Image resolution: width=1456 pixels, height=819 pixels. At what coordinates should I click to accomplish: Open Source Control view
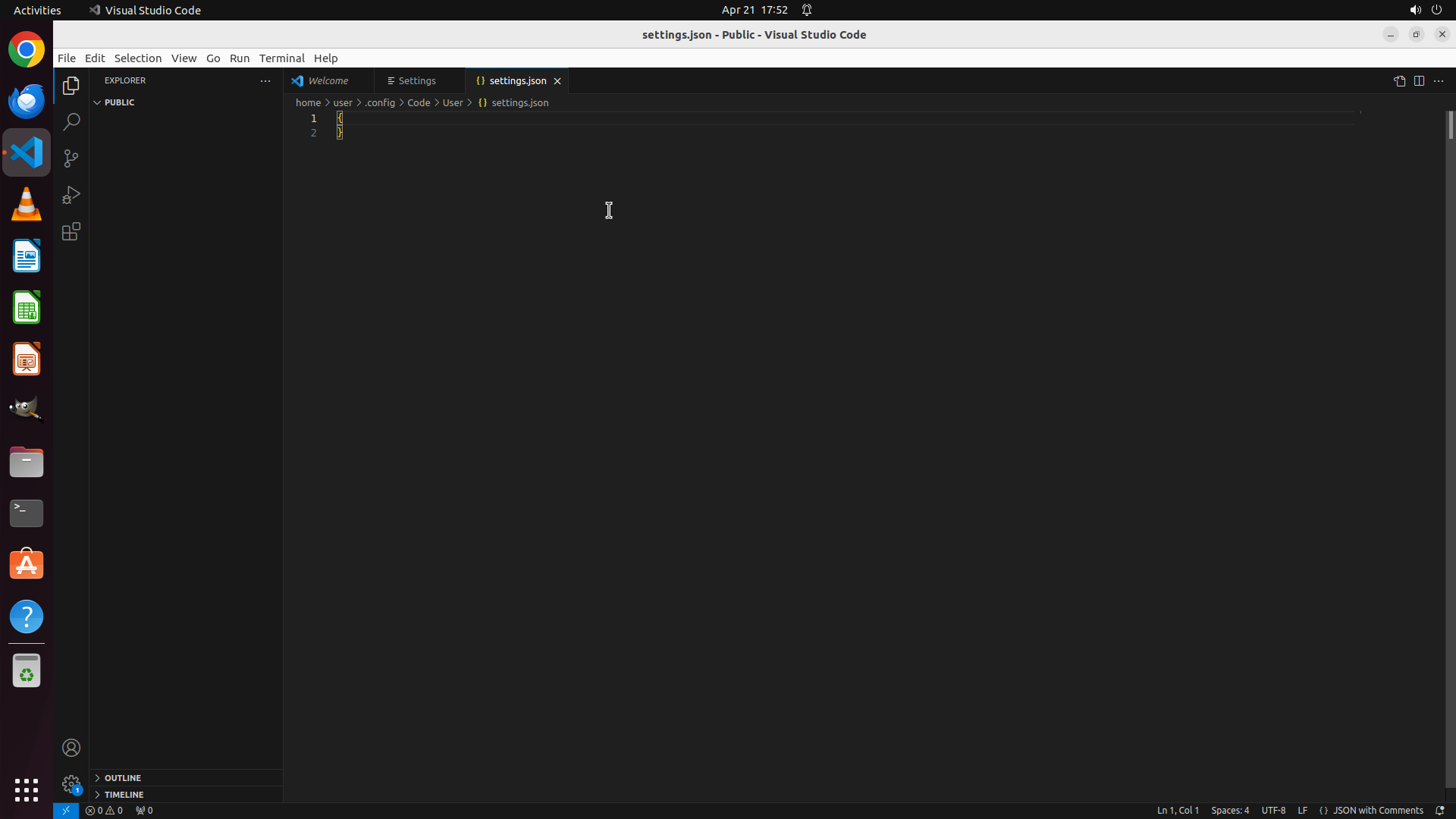click(71, 158)
